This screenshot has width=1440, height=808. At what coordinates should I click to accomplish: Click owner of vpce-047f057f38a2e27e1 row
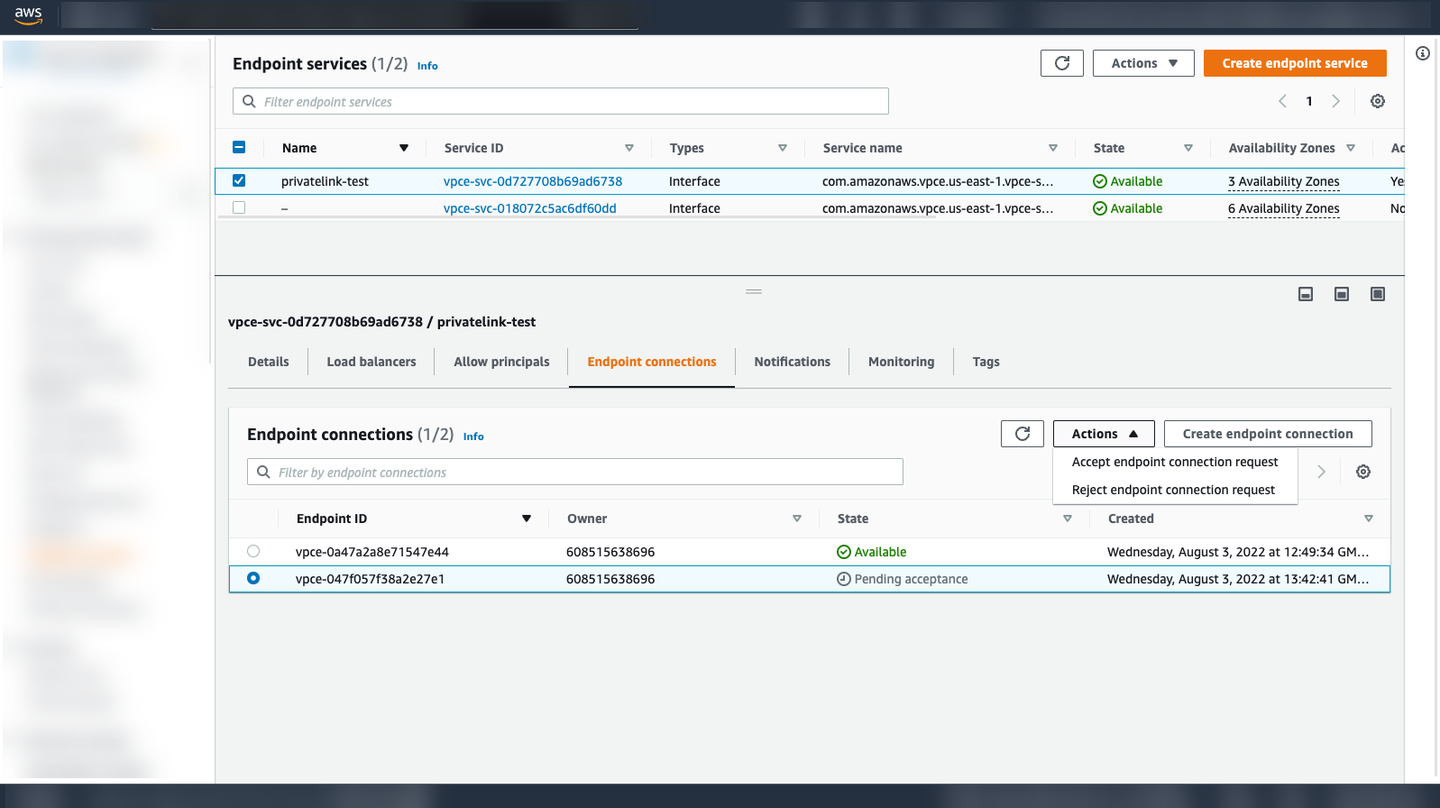(x=610, y=579)
